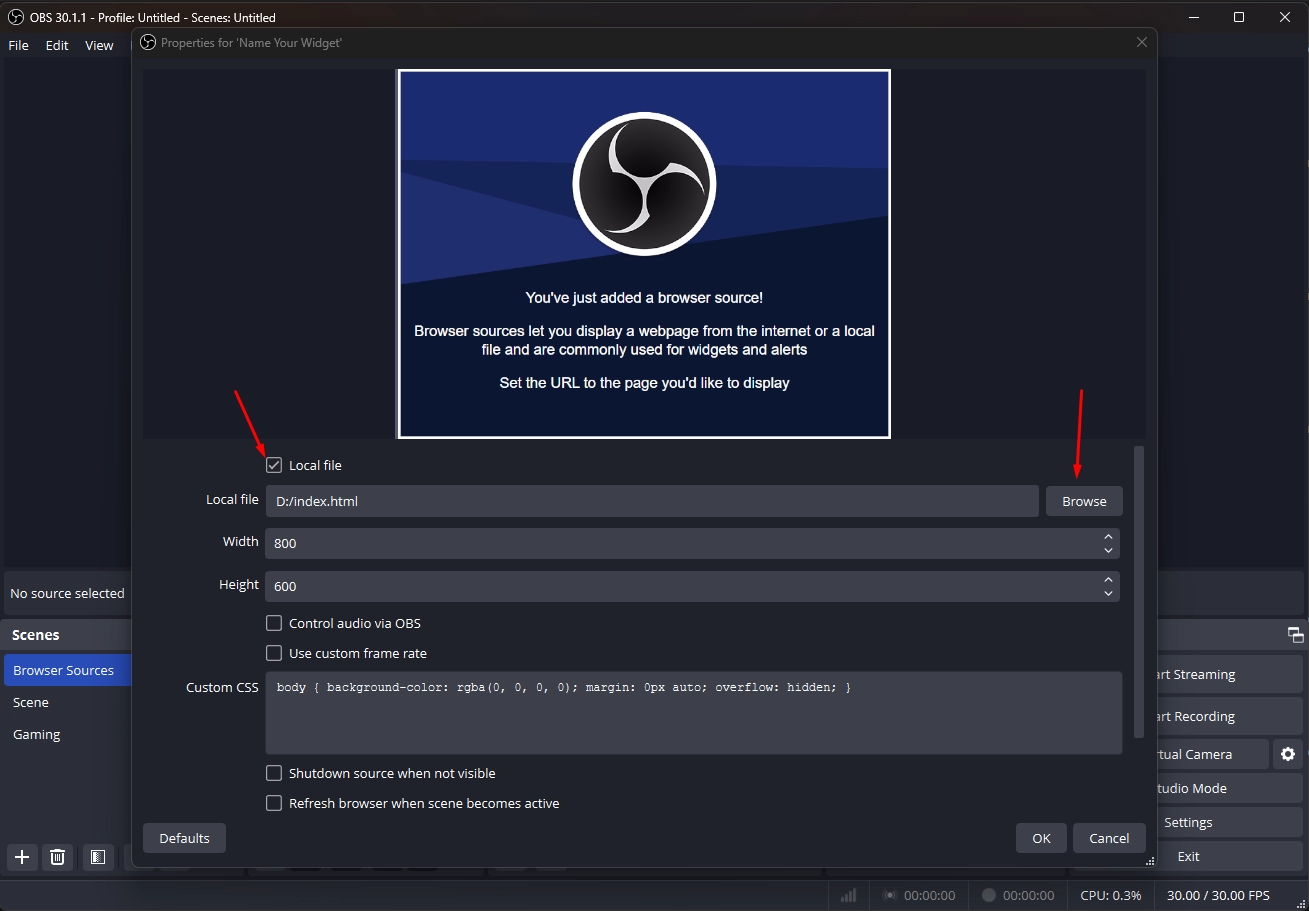Screen dimensions: 1309x911
Task: Click the Controls dock pop-out icon
Action: pos(1295,635)
